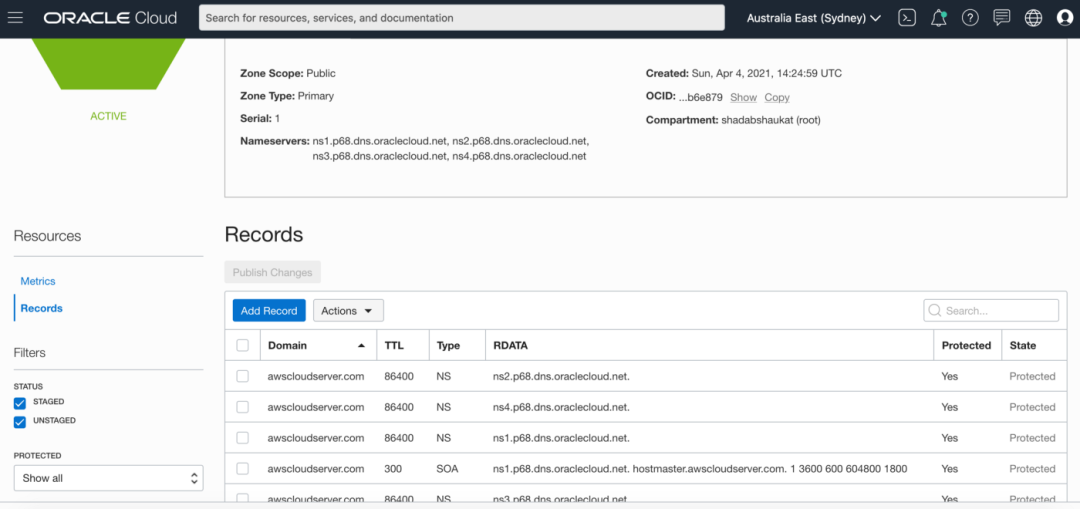Open the help question mark menu

(970, 19)
